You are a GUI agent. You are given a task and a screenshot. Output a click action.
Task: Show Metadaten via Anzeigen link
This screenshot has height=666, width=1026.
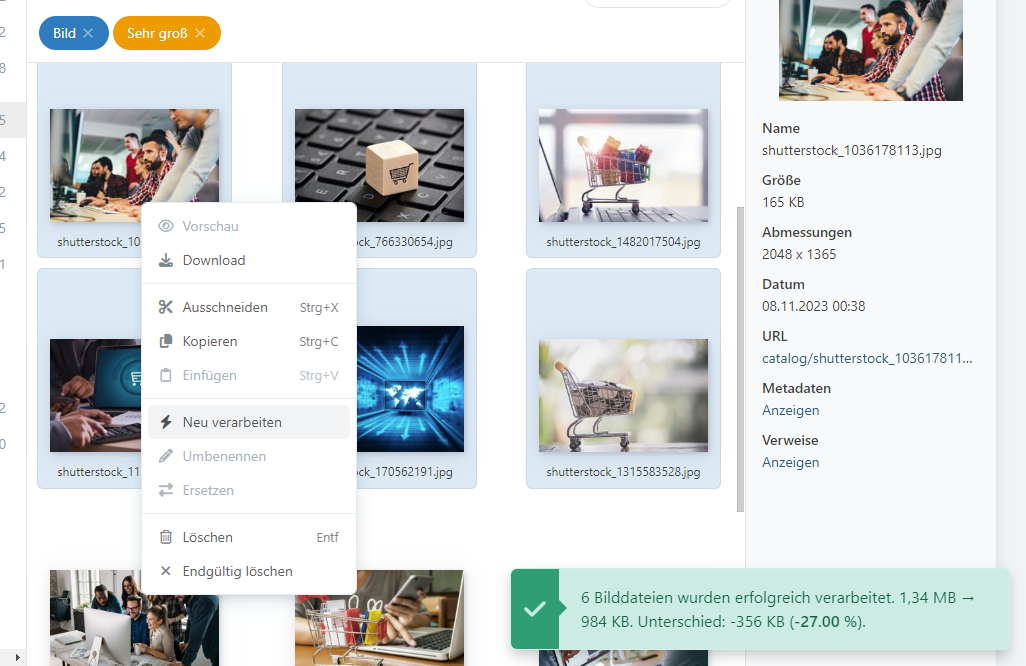tap(790, 410)
